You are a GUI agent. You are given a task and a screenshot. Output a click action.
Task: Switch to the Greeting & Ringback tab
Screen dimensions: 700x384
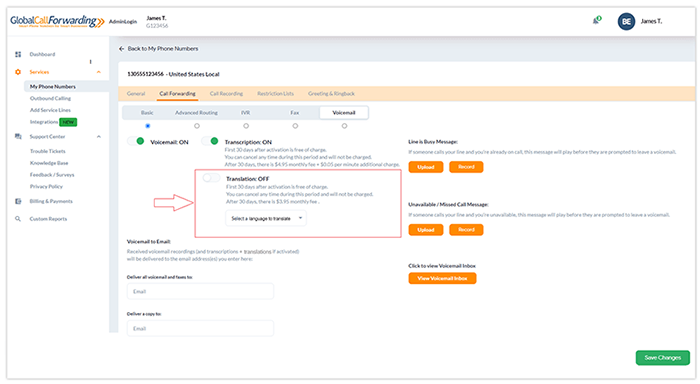click(331, 94)
